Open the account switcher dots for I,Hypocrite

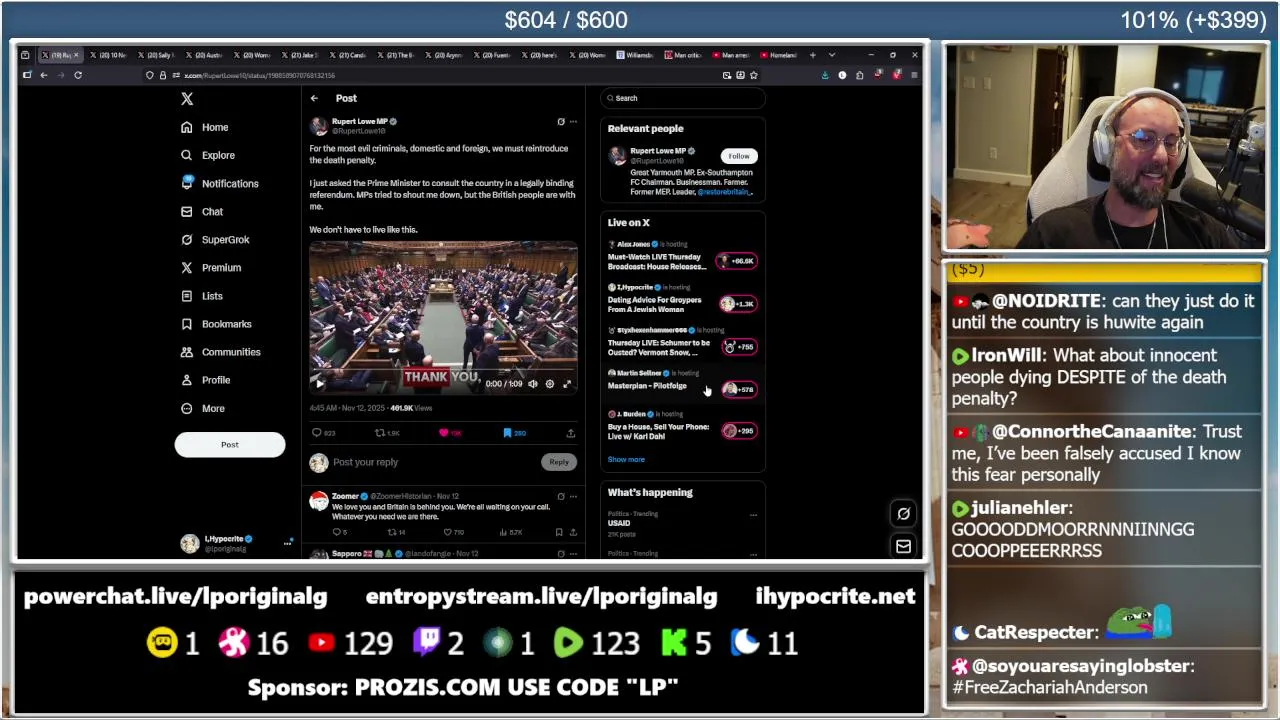coord(287,542)
